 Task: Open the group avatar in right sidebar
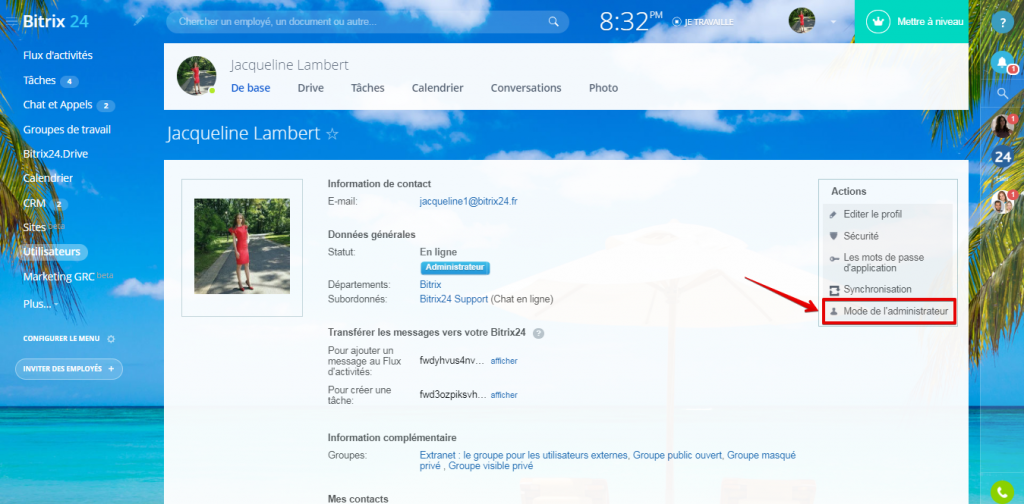[1002, 202]
